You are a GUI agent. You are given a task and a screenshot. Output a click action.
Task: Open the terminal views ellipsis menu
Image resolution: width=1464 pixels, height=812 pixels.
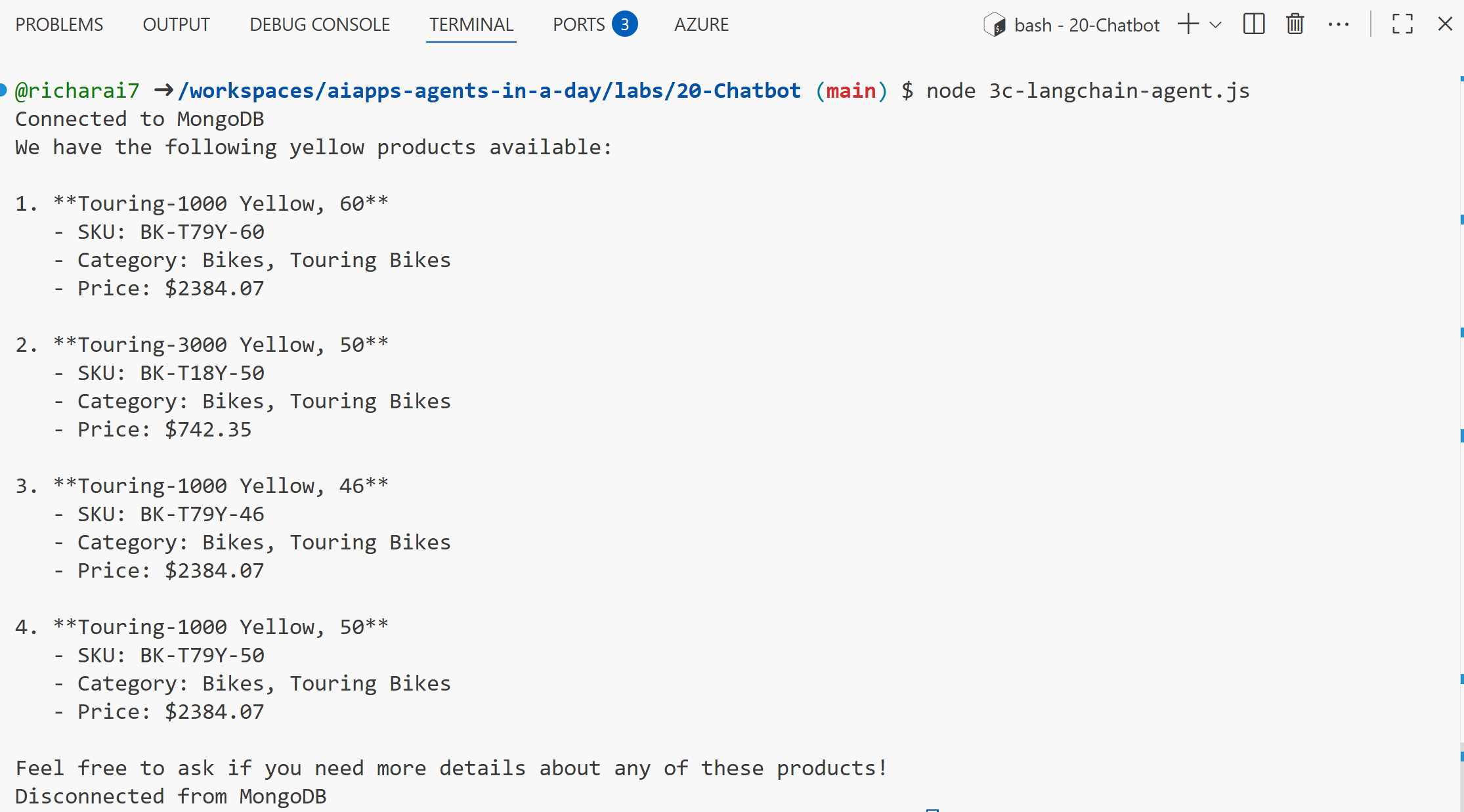pos(1339,24)
